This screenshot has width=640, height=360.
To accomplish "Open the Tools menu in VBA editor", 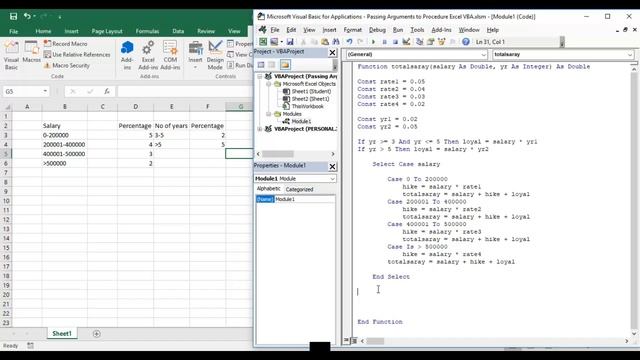I will pos(417,30).
